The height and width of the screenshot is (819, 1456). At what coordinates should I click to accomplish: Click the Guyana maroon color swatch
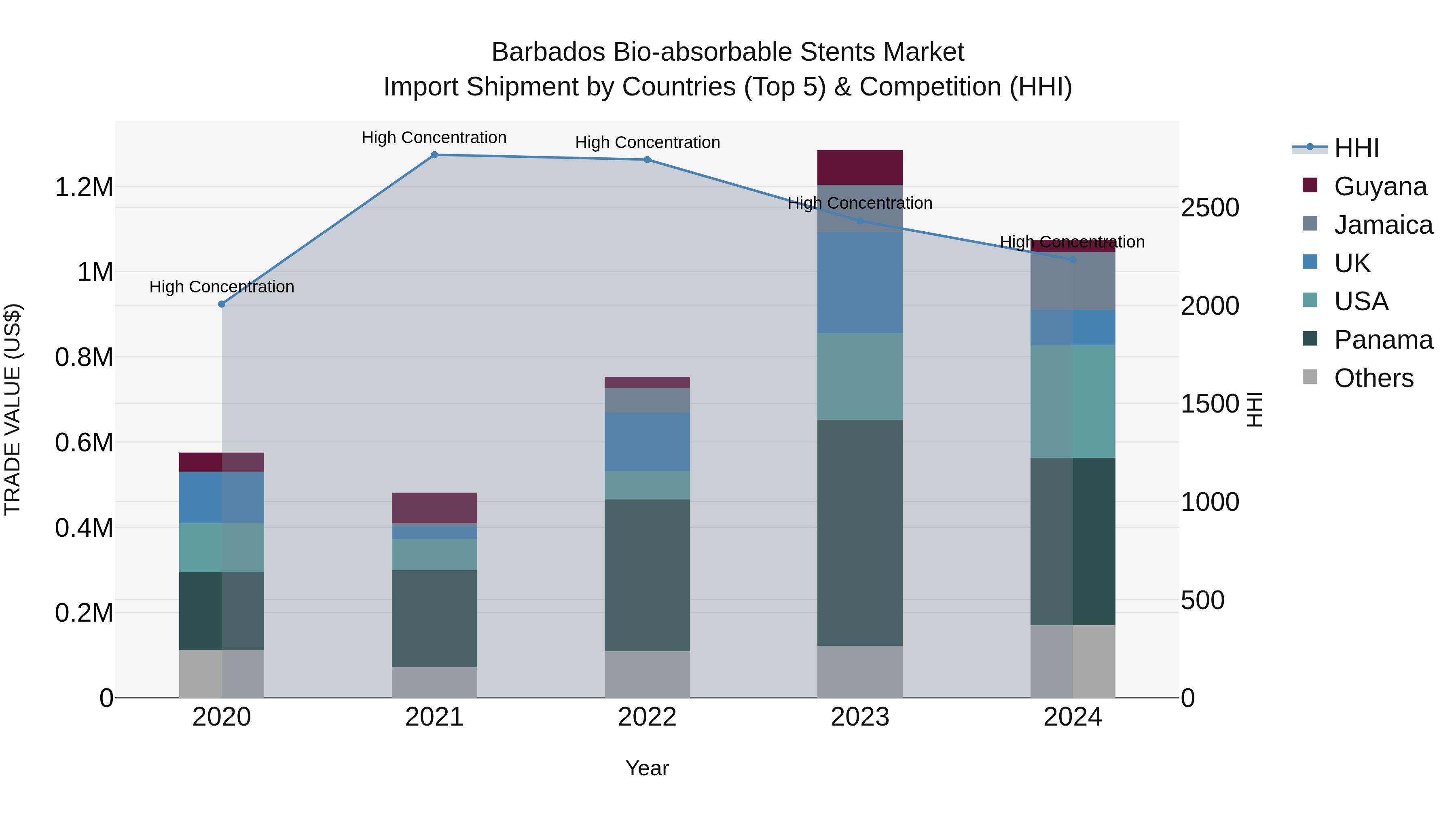(x=1310, y=185)
